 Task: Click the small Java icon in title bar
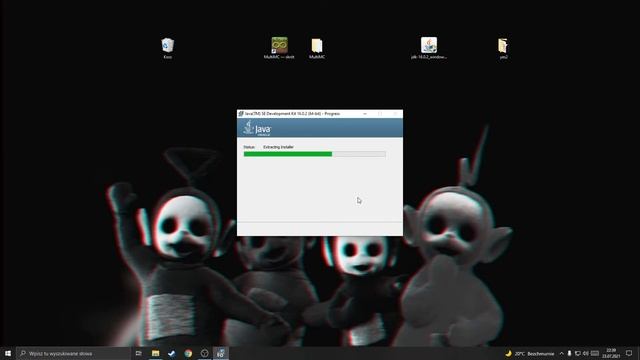pos(241,113)
